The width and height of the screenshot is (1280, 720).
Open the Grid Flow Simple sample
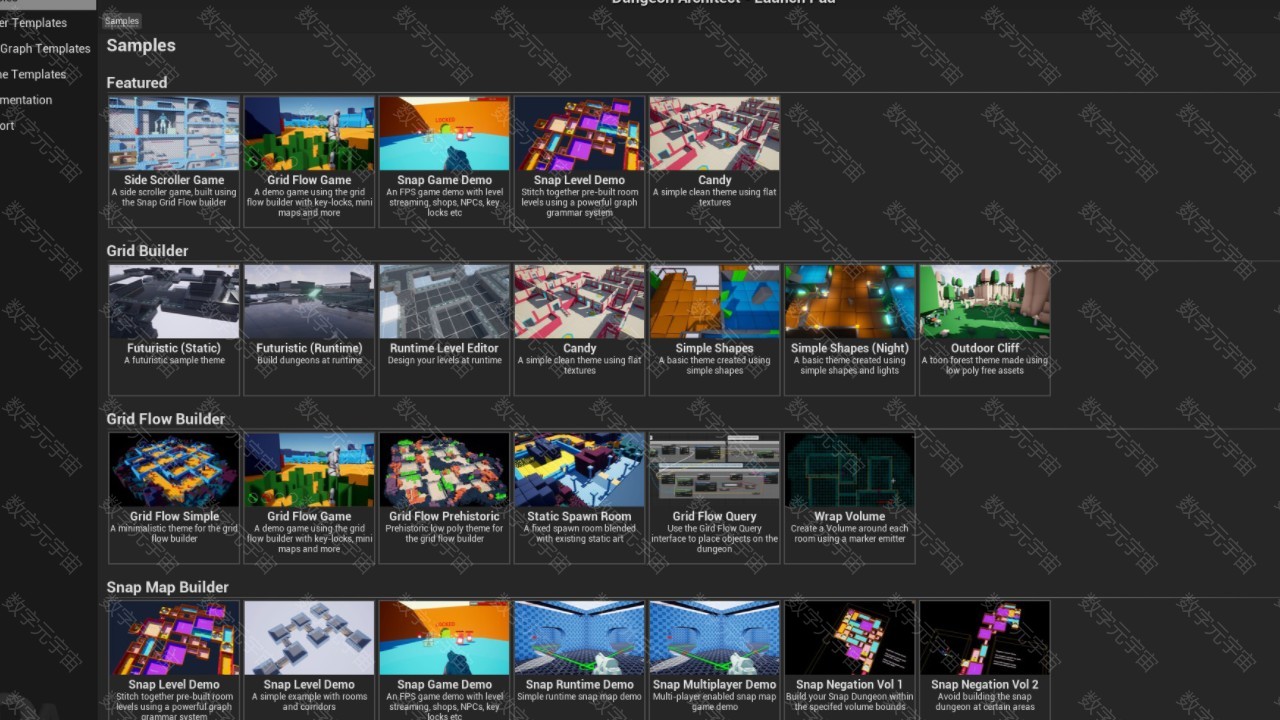(174, 497)
